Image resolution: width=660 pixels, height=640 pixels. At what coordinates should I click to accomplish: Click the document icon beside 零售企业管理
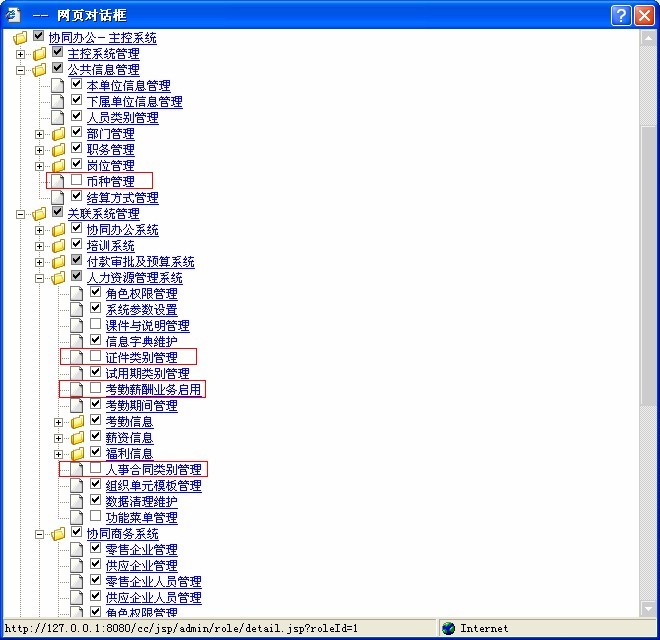point(77,549)
